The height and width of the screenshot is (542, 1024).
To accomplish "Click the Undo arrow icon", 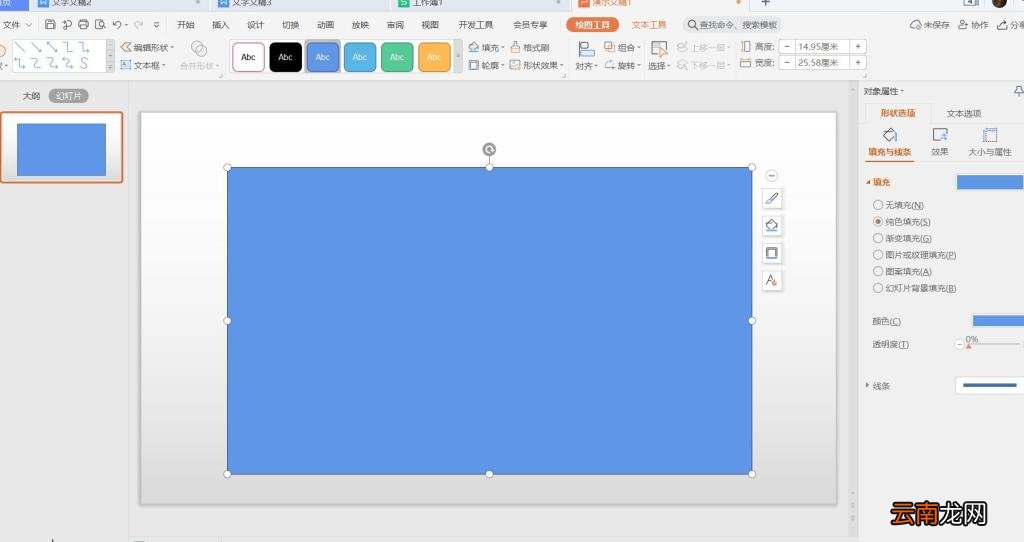I will [117, 25].
